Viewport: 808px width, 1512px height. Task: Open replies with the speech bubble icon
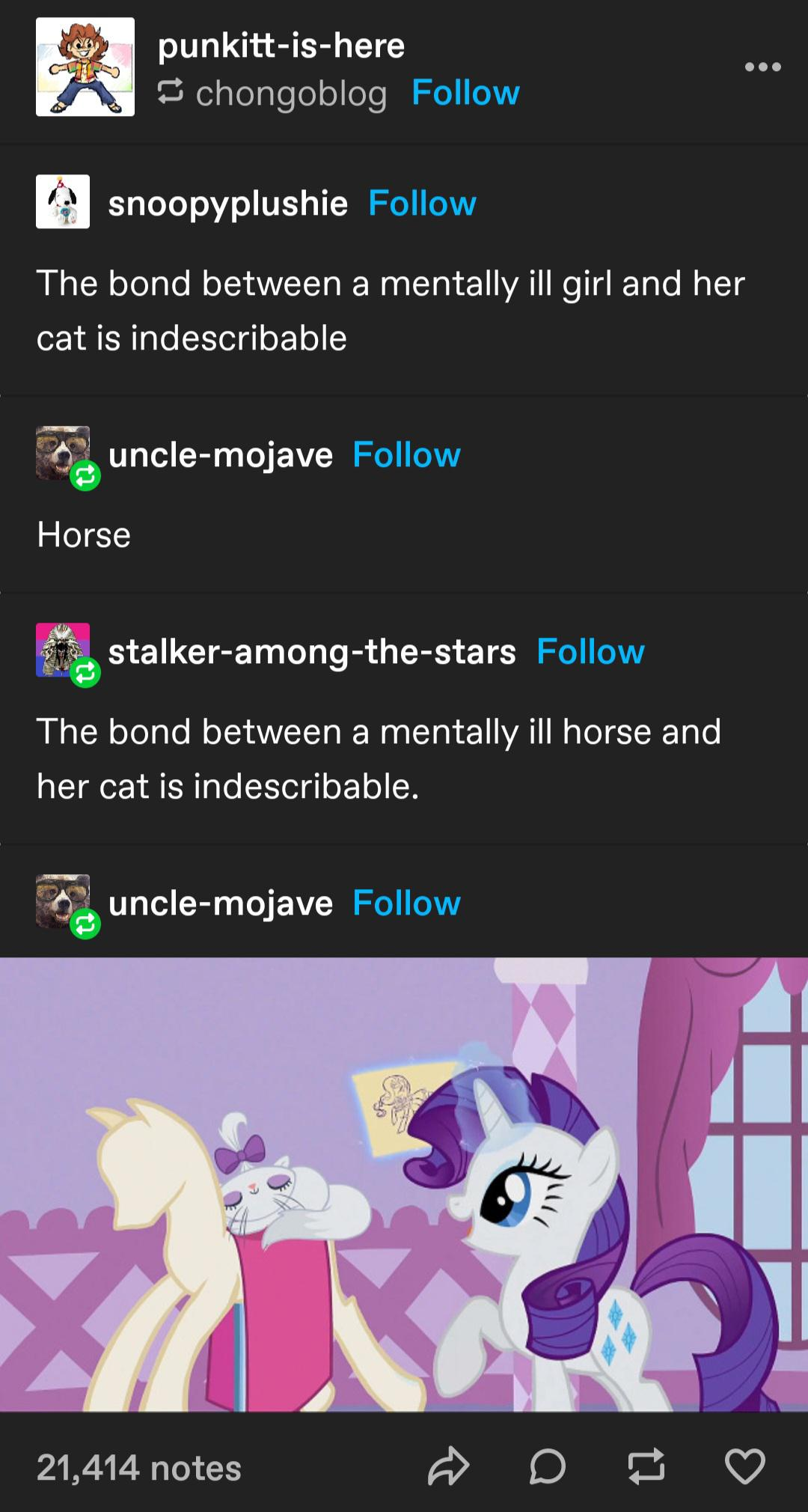[547, 1466]
